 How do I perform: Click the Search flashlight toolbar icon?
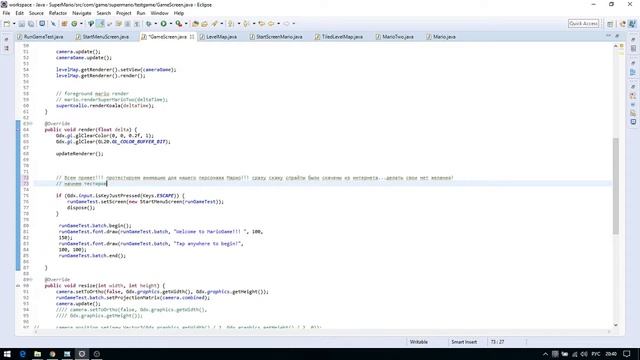214,24
